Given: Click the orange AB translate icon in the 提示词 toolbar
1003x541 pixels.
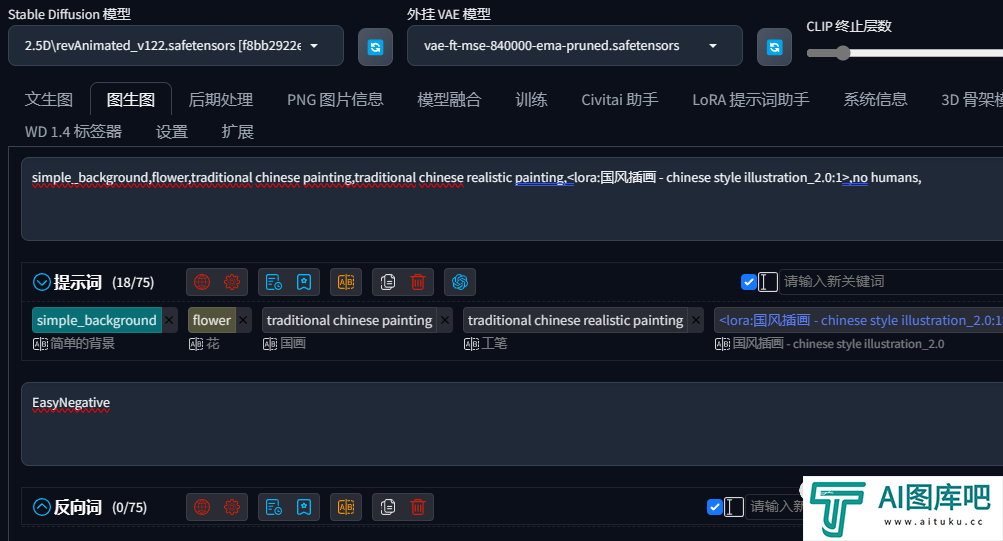Looking at the screenshot, I should click(x=346, y=282).
